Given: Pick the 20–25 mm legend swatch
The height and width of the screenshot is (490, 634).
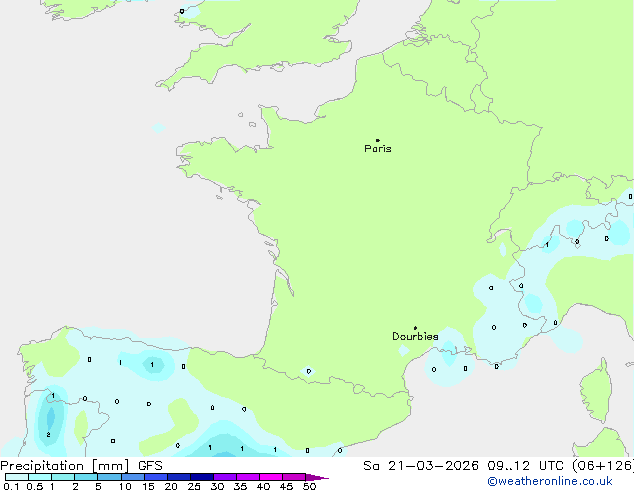Looking at the screenshot, I should pyautogui.click(x=179, y=477).
